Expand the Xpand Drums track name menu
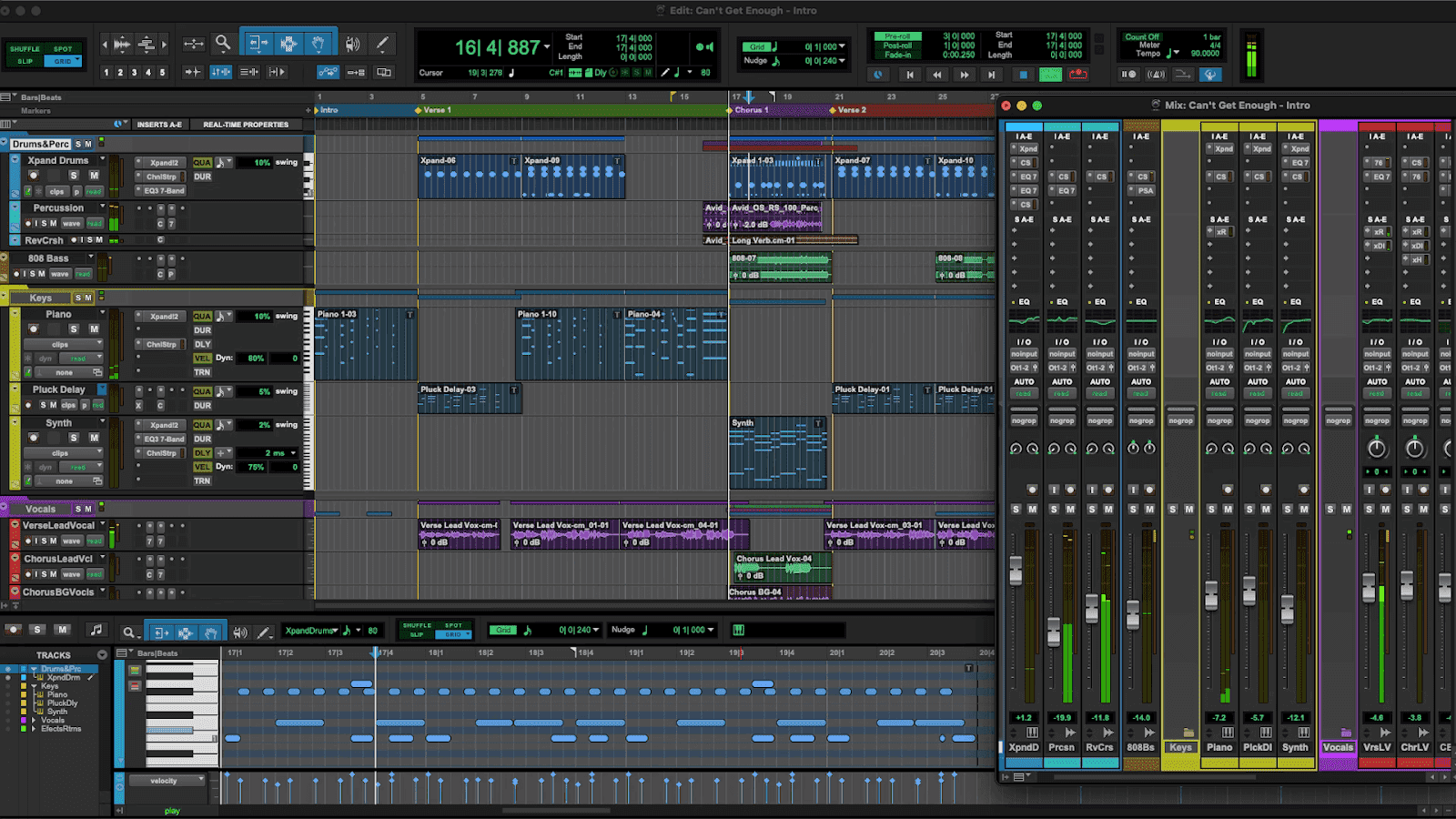 (x=103, y=160)
